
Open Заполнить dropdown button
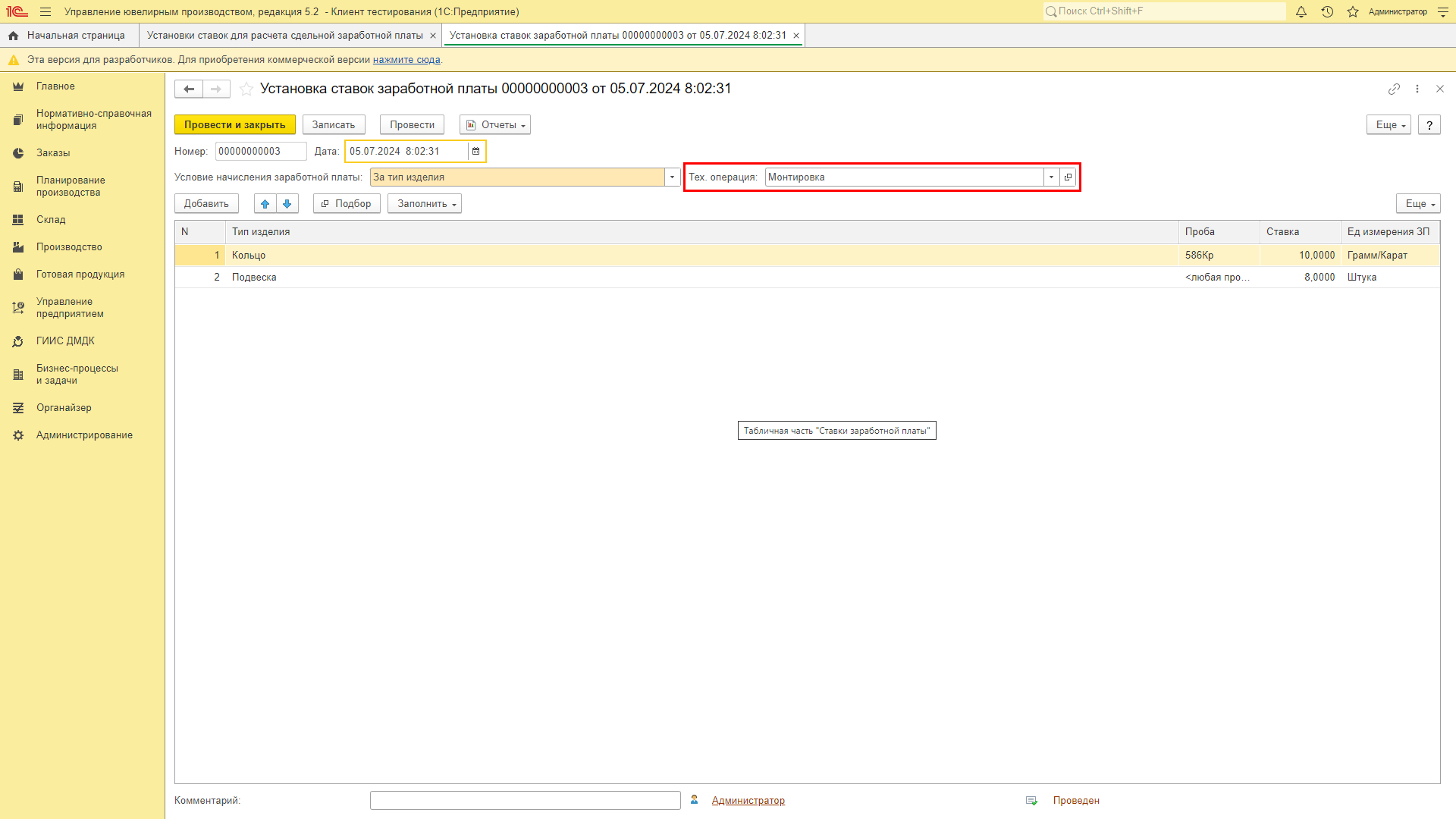tap(425, 204)
